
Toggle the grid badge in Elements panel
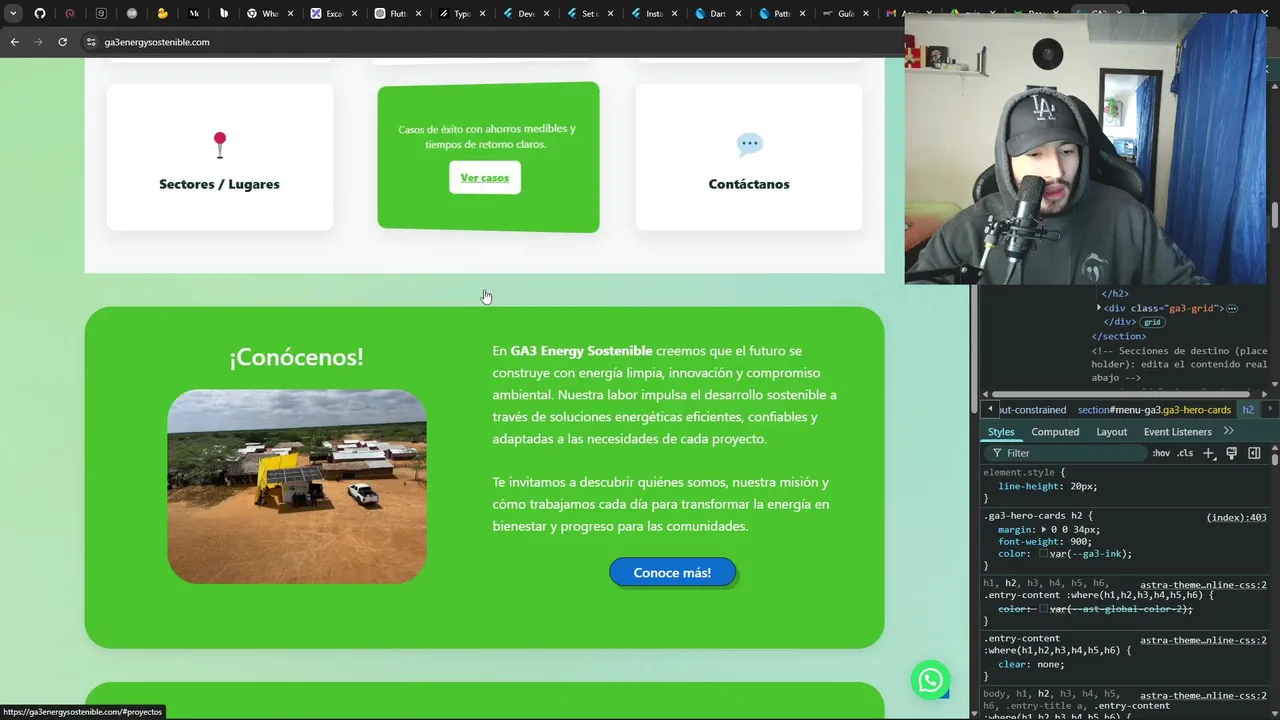pyautogui.click(x=1152, y=323)
